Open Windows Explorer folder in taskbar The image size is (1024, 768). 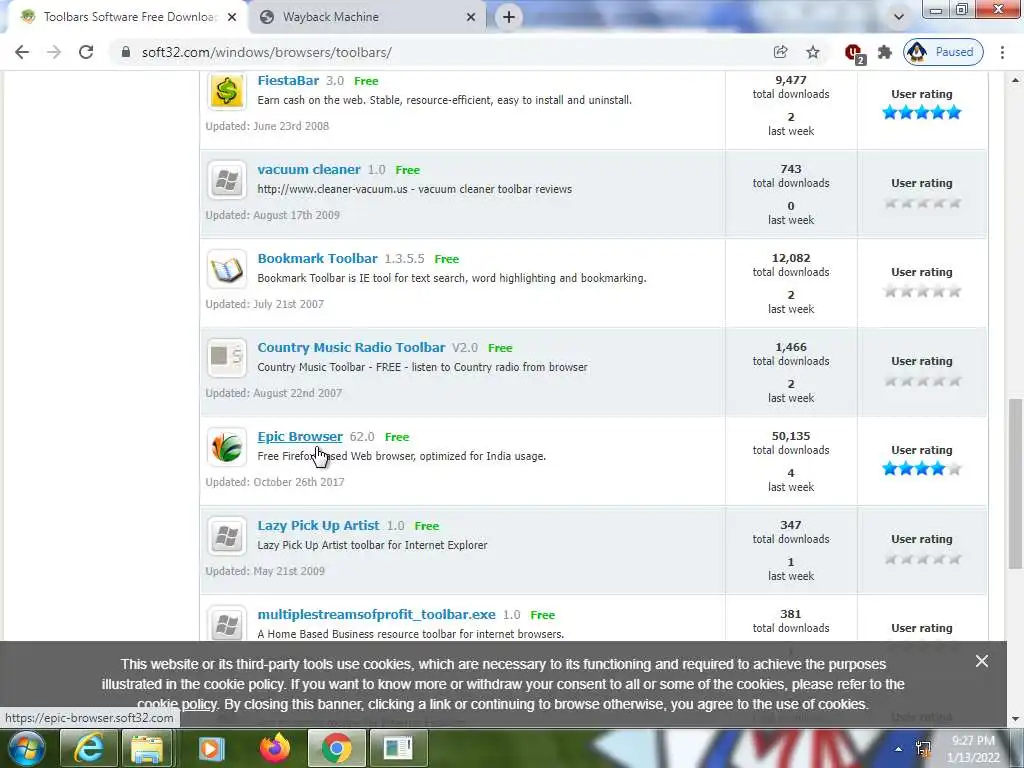[147, 748]
